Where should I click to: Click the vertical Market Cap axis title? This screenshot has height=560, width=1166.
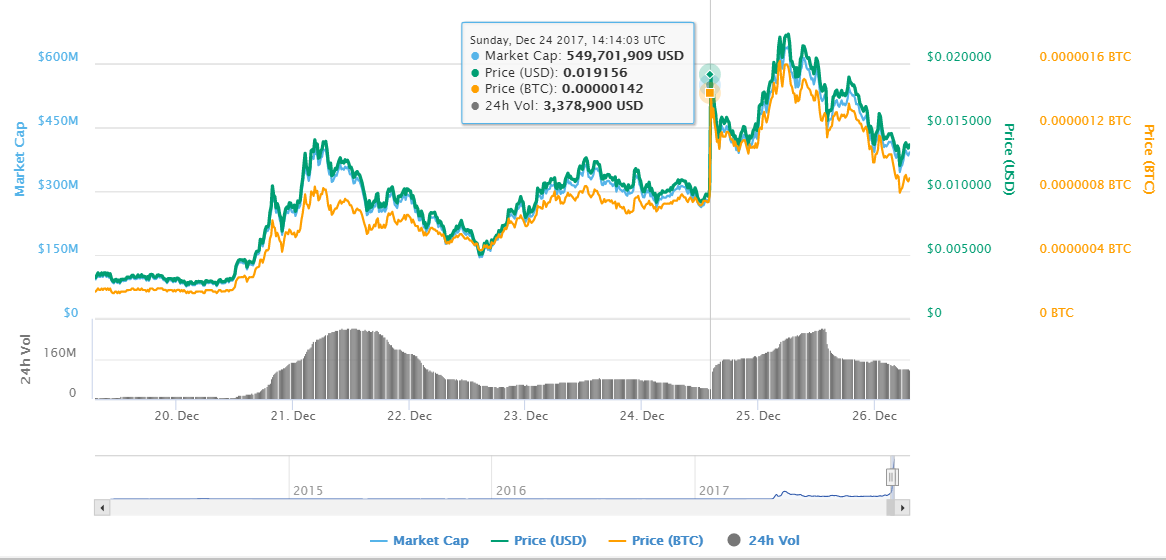20,159
